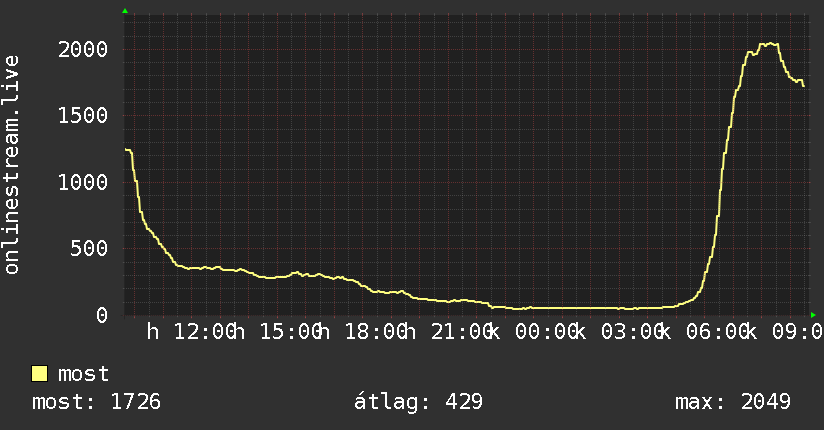Screen dimensions: 824x430
Task: Click the 15:00 time axis label
Action: point(291,332)
